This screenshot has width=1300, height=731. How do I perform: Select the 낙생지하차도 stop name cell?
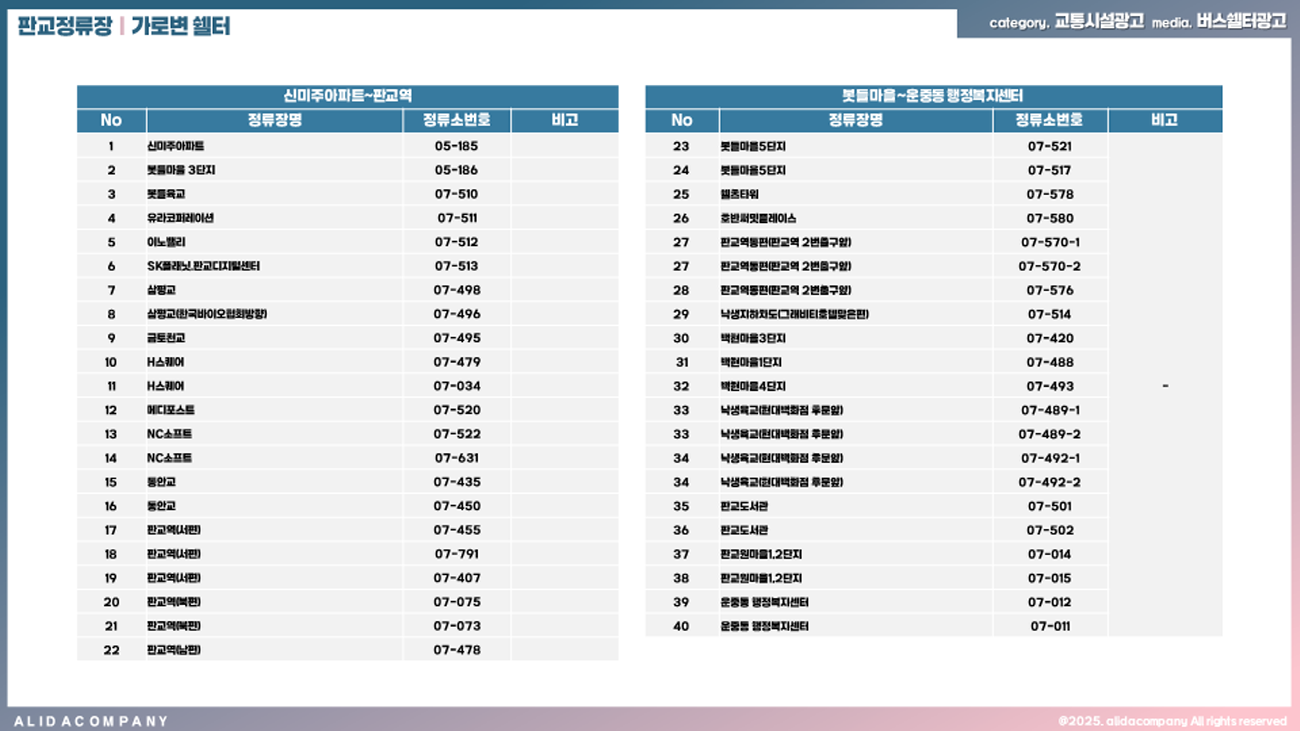(x=794, y=314)
